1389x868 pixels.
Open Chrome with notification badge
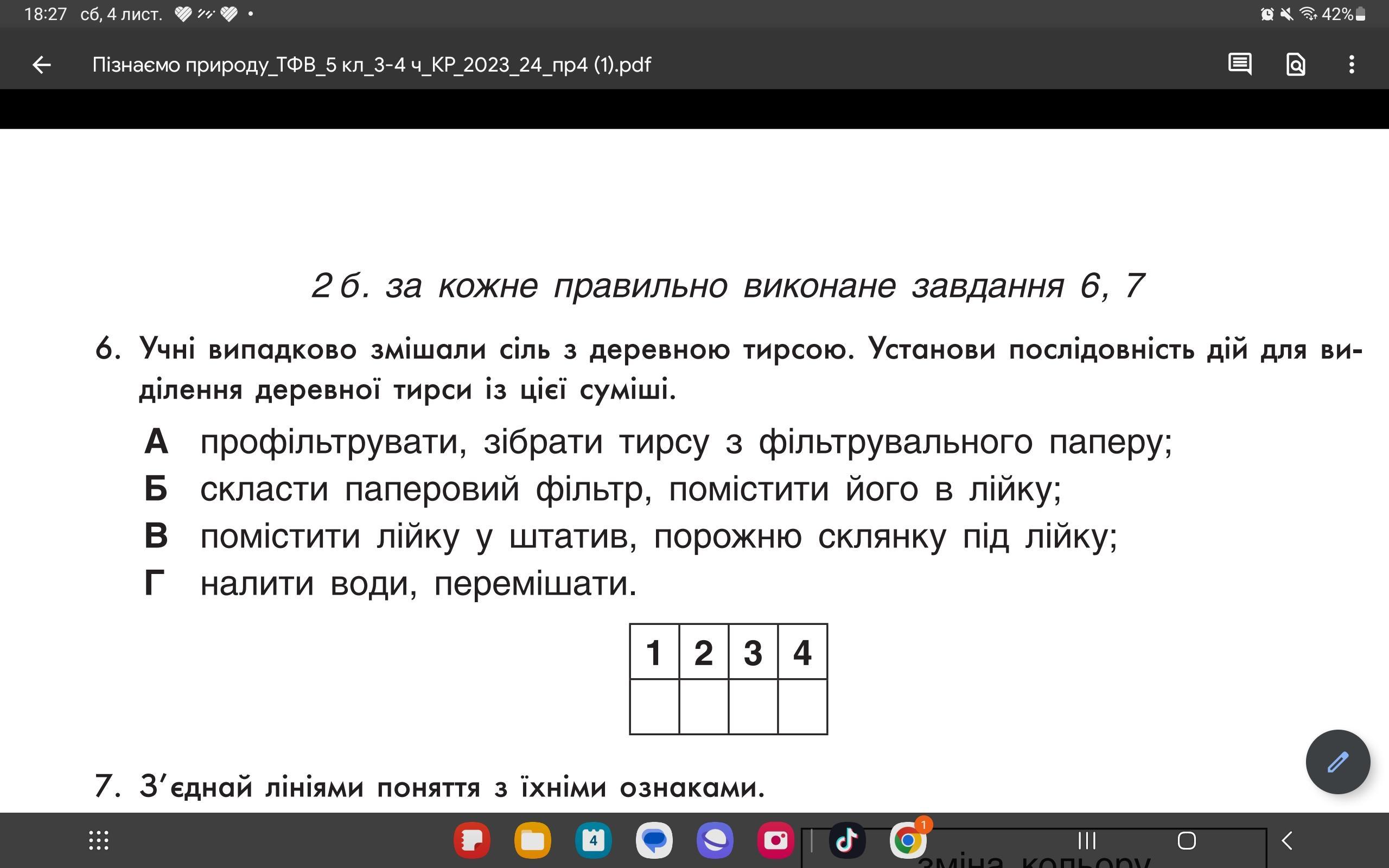907,841
